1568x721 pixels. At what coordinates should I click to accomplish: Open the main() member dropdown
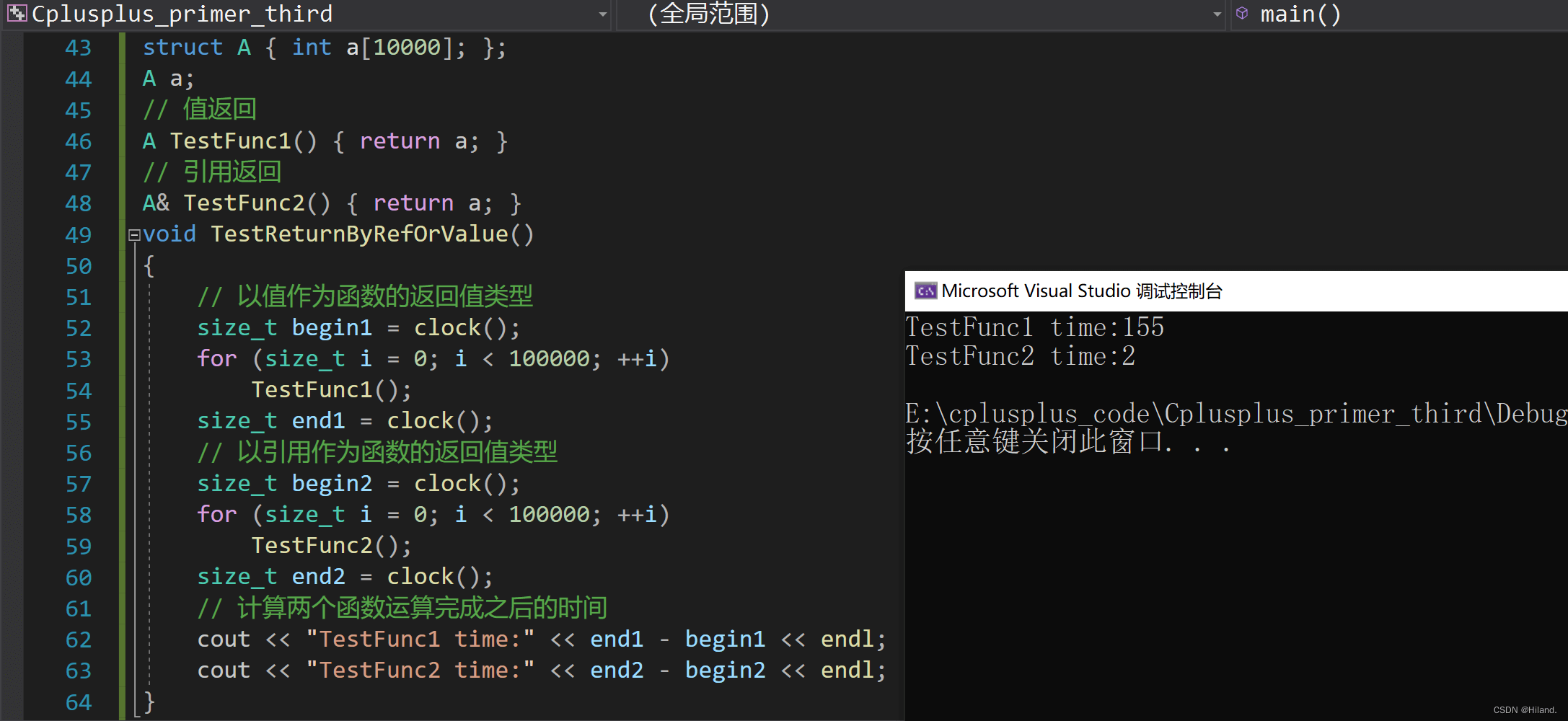click(1300, 14)
